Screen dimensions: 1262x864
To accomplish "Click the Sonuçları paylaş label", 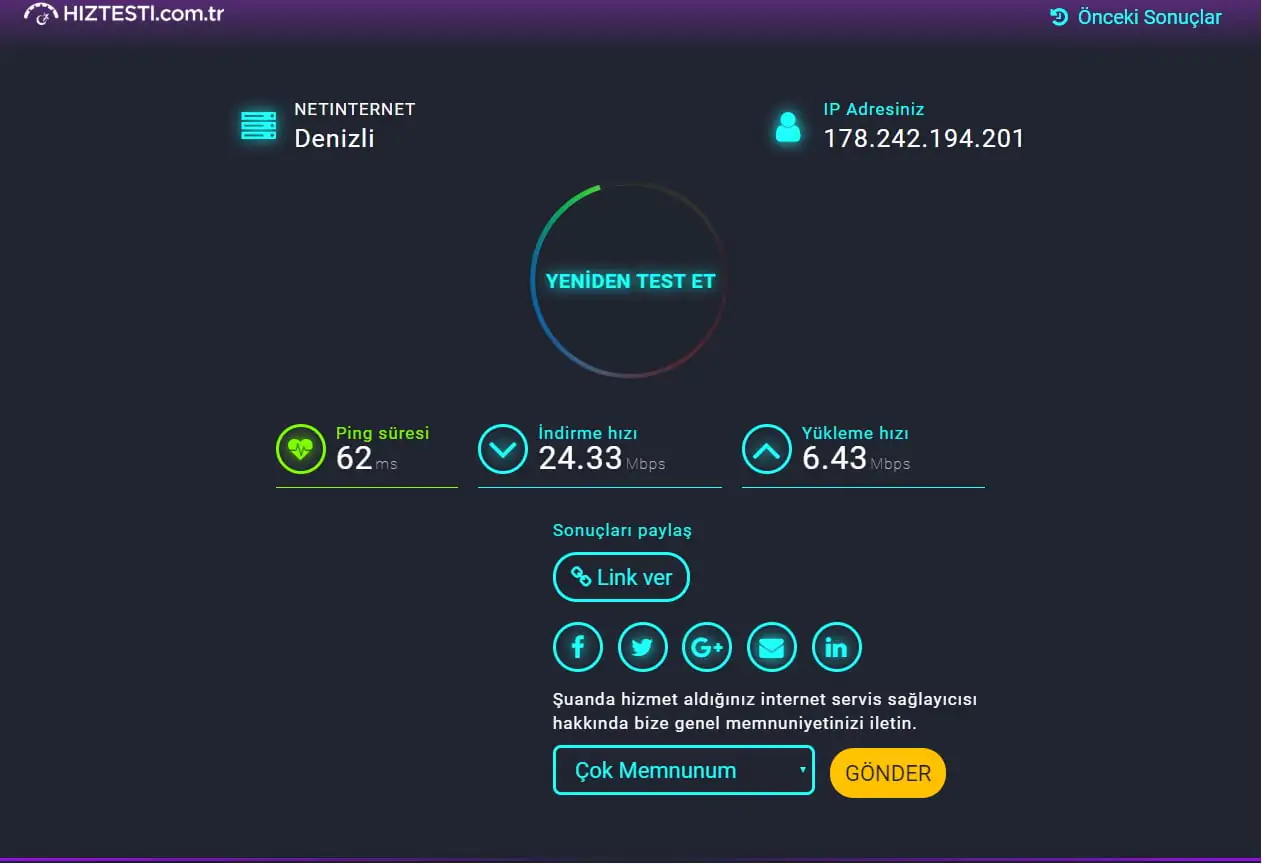I will 622,530.
